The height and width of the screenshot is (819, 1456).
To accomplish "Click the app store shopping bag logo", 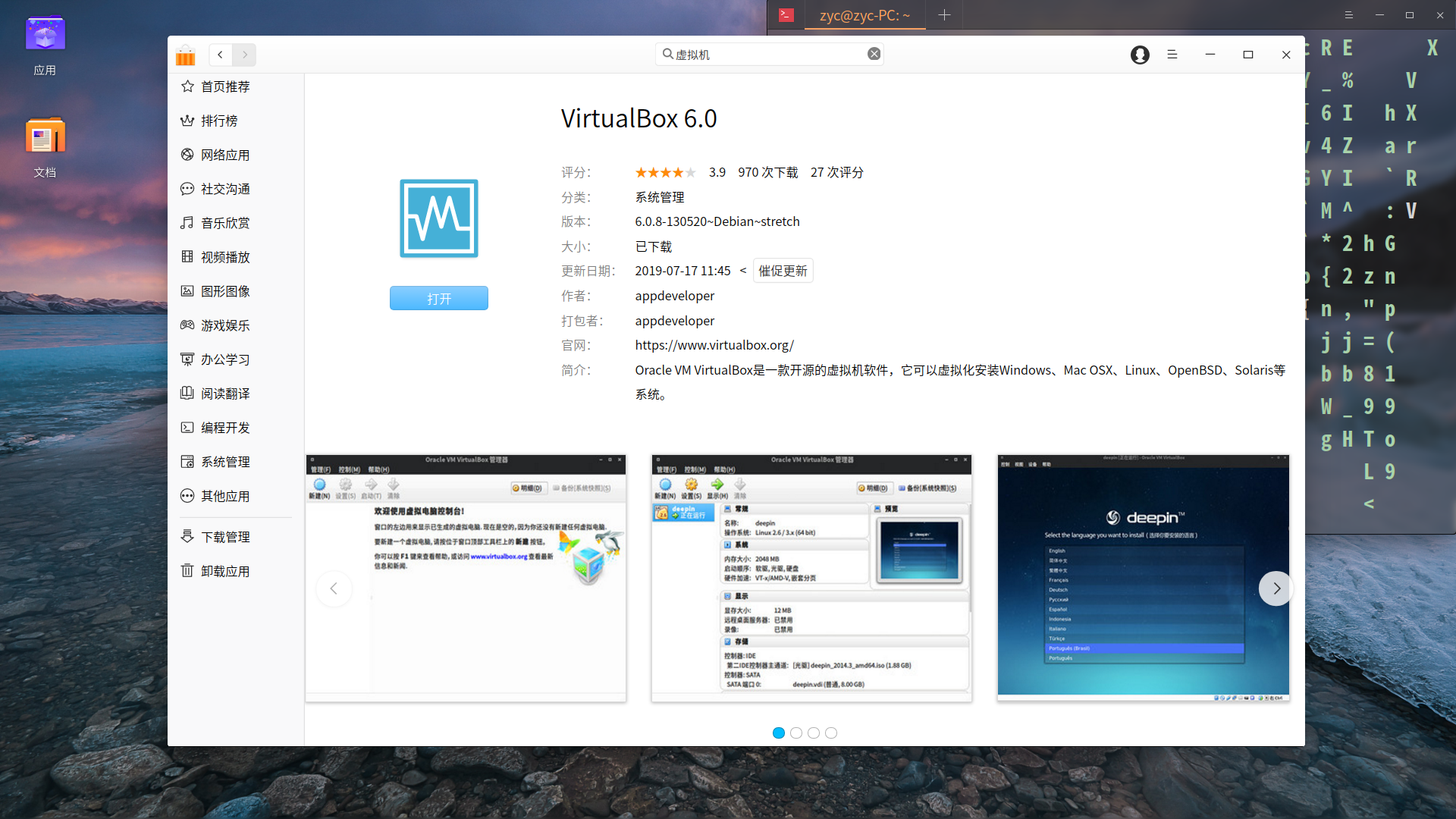I will pos(186,55).
